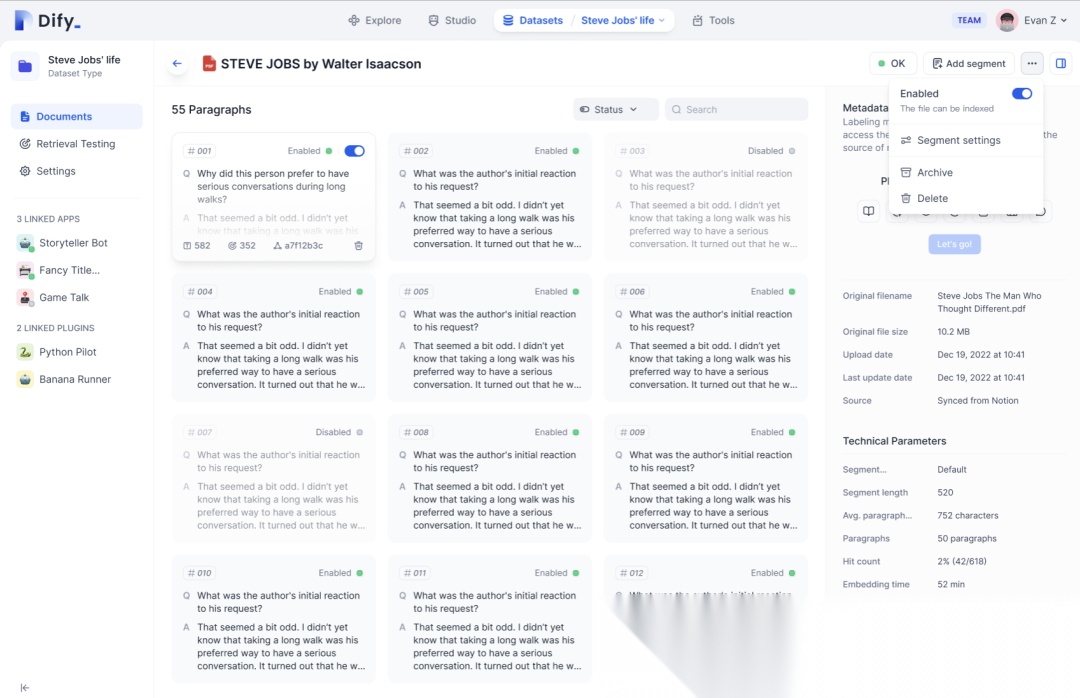
Task: Click the PDF file icon beside STEVE JOBS title
Action: tap(209, 63)
